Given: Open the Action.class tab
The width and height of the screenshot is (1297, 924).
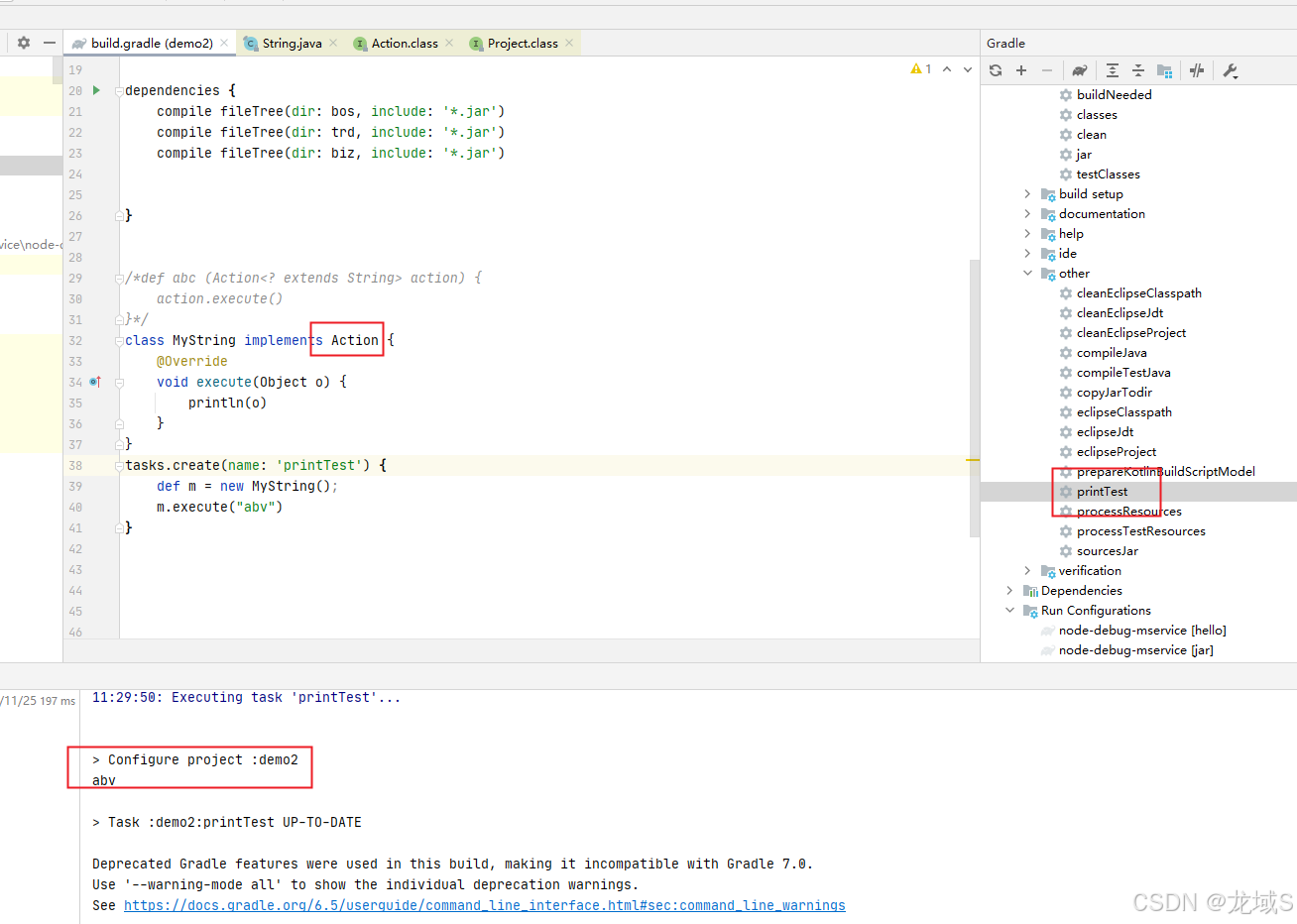Looking at the screenshot, I should pos(404,43).
